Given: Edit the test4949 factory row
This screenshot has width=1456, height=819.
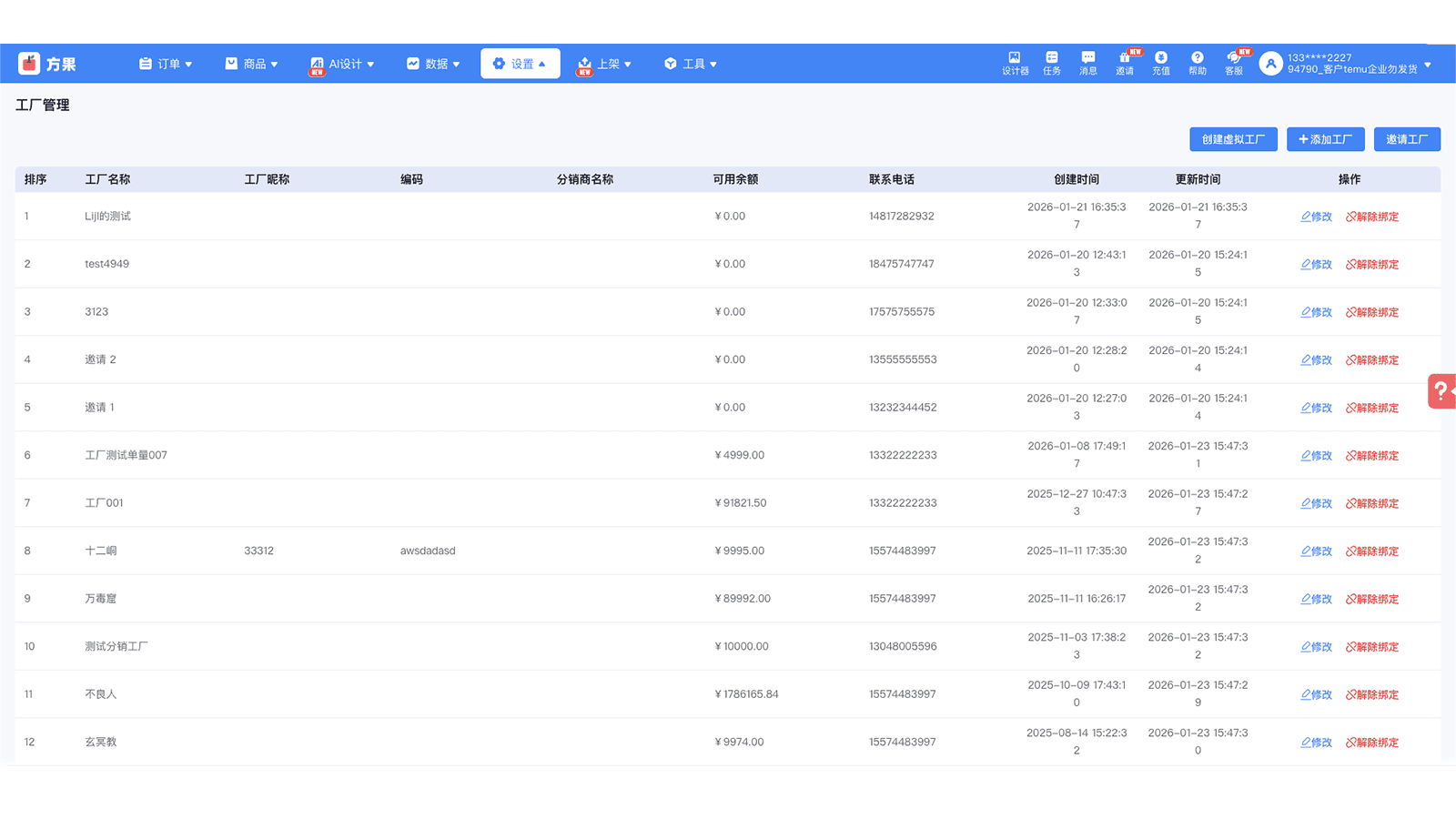Looking at the screenshot, I should point(1316,264).
